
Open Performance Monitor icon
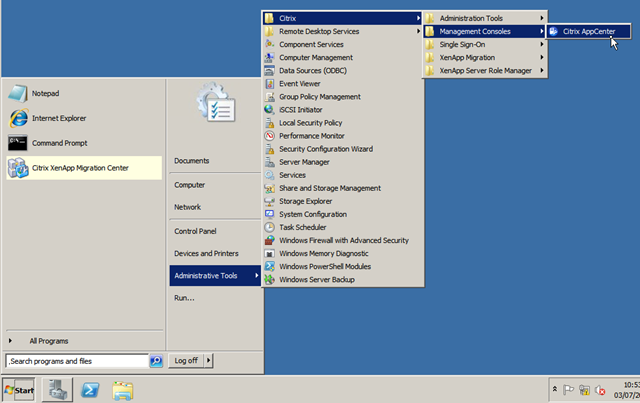pos(269,136)
